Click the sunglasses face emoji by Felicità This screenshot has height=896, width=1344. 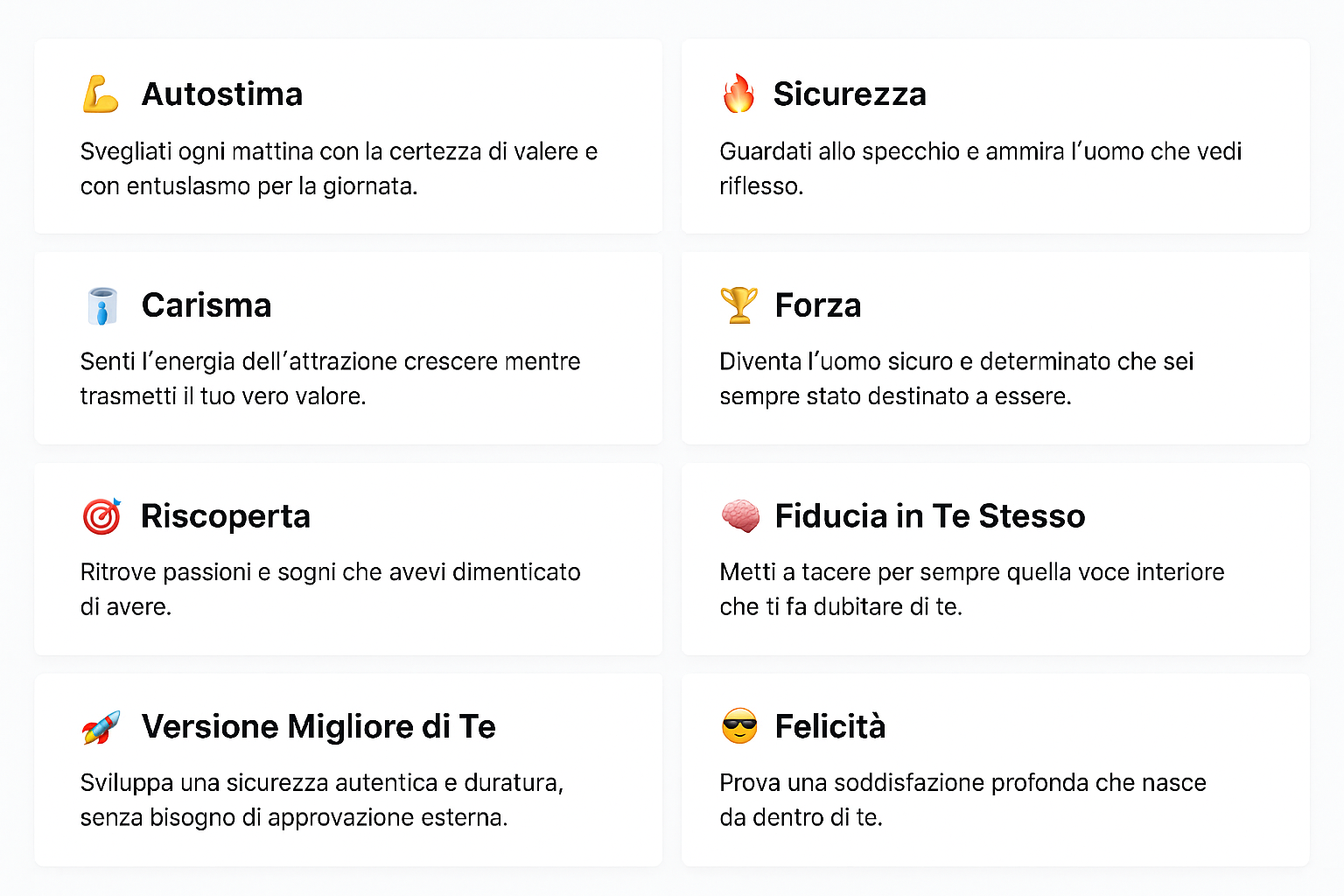pos(739,726)
